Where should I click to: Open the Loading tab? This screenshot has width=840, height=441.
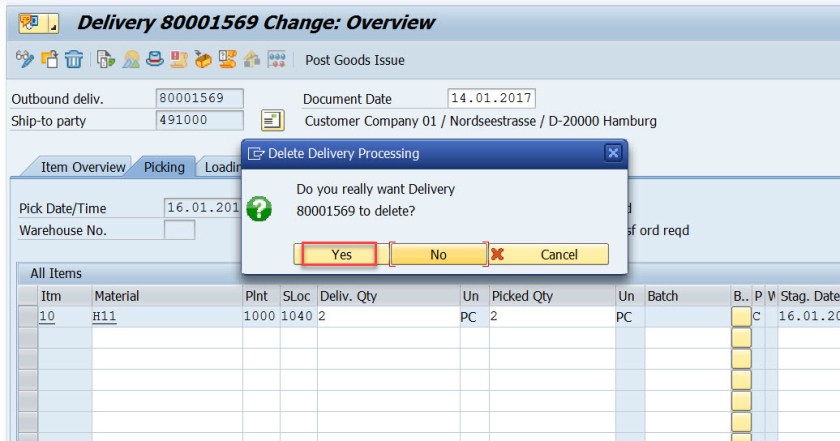222,167
